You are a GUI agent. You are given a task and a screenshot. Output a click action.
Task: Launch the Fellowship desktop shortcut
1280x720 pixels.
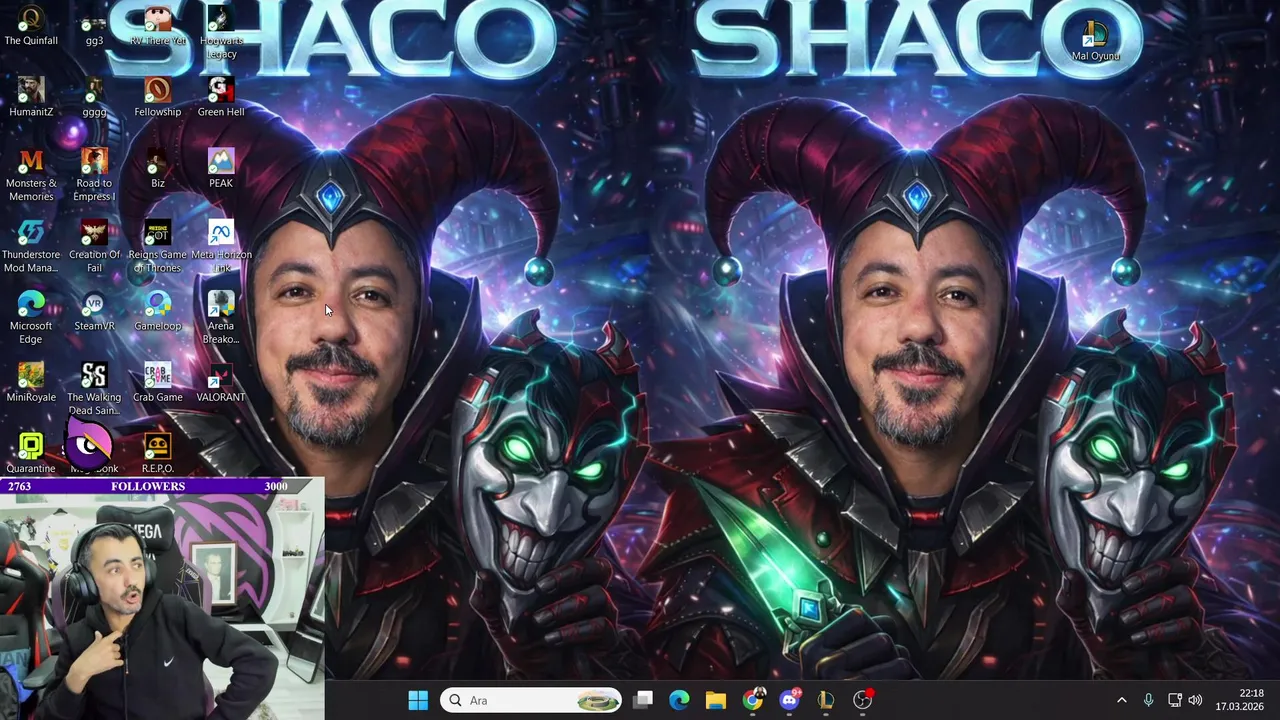(x=158, y=96)
